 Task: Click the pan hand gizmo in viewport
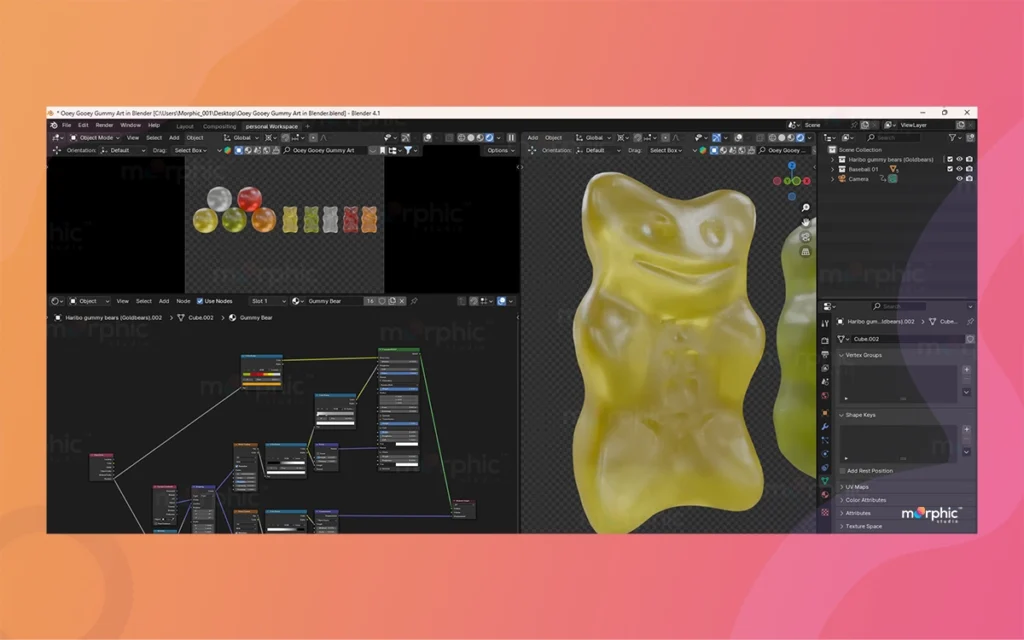(806, 222)
